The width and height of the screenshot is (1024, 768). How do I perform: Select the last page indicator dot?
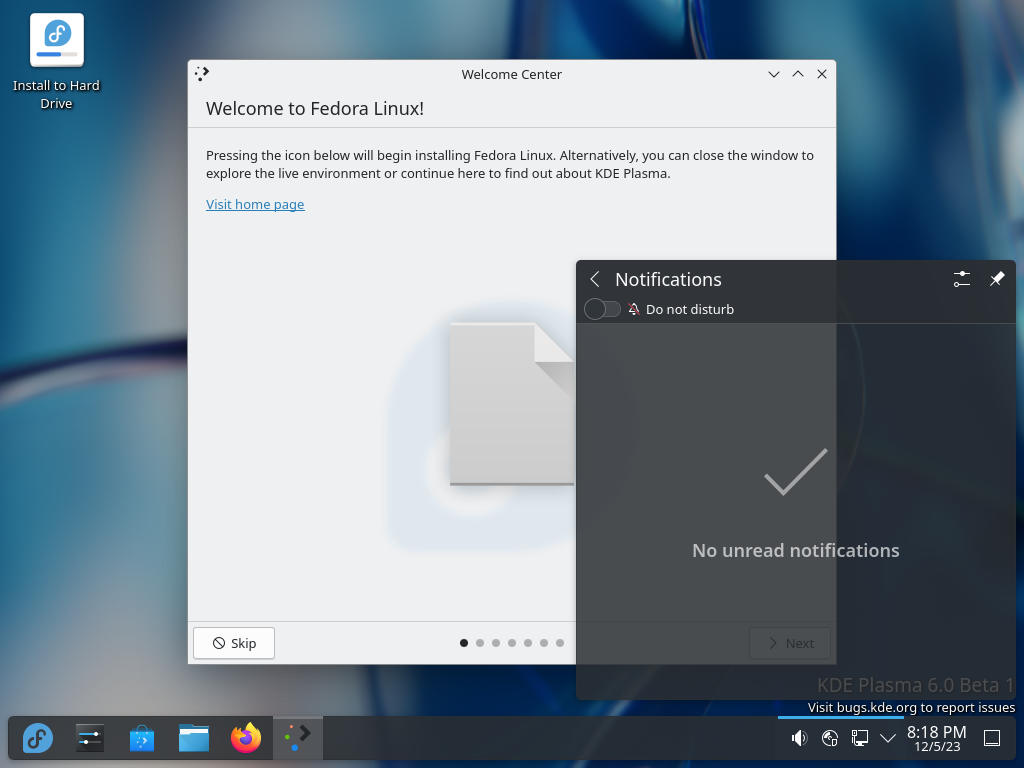pyautogui.click(x=560, y=643)
